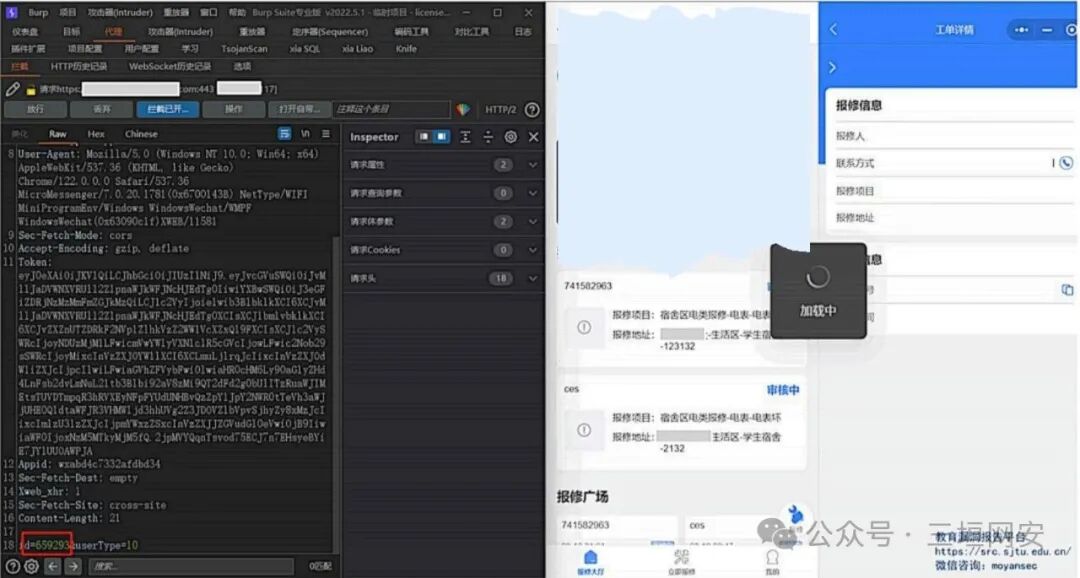Switch editor to Raw view
The height and width of the screenshot is (578, 1080).
point(58,134)
